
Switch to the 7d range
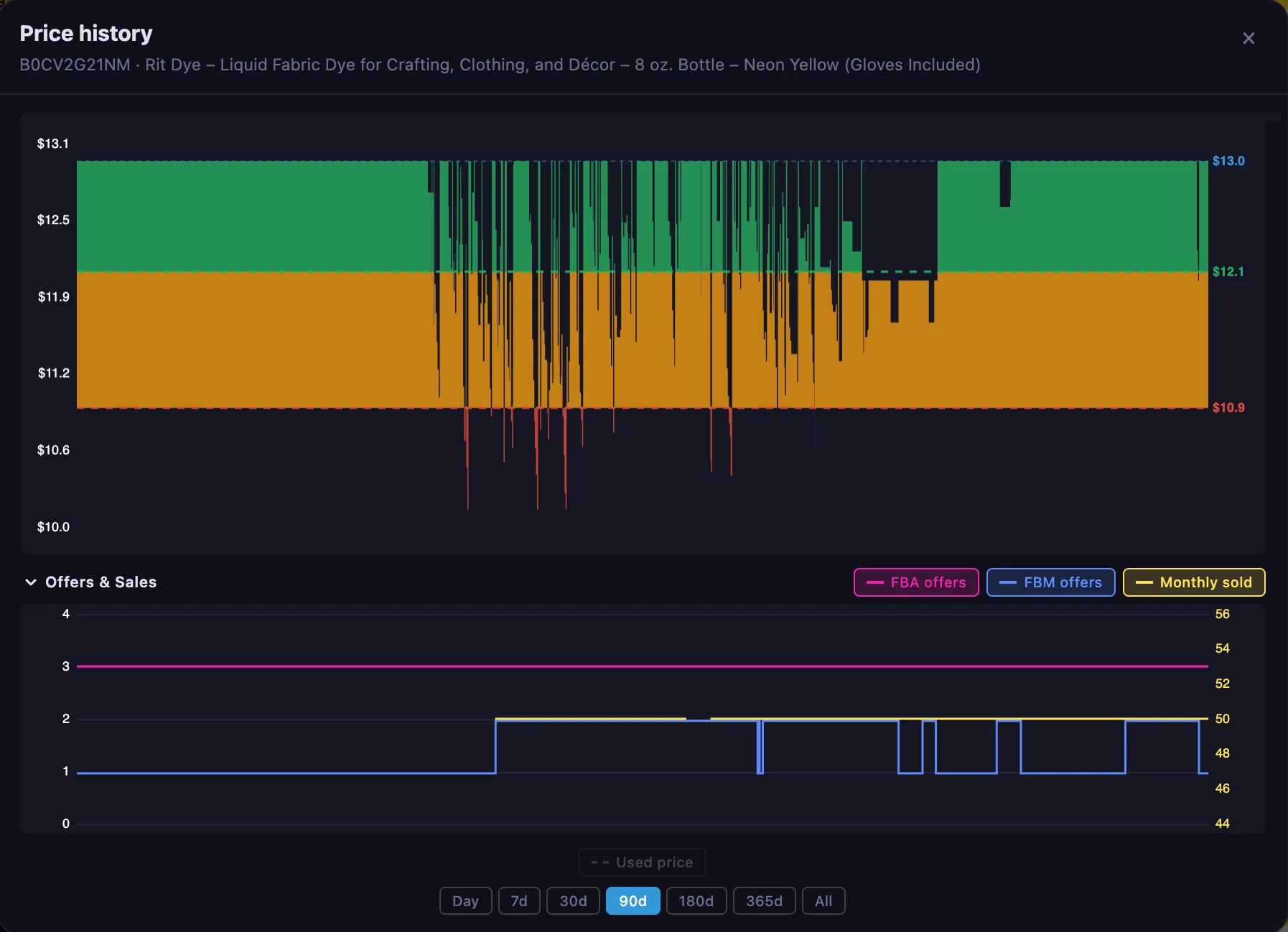519,901
